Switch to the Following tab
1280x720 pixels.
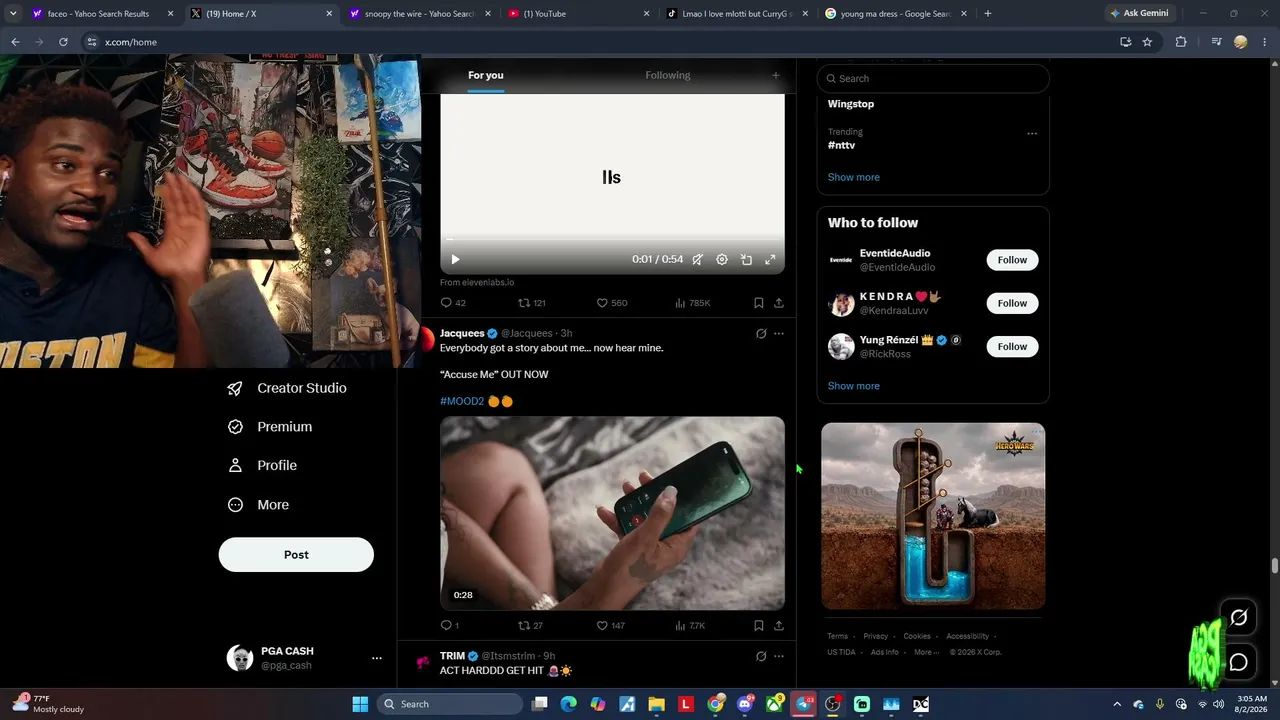click(x=668, y=75)
